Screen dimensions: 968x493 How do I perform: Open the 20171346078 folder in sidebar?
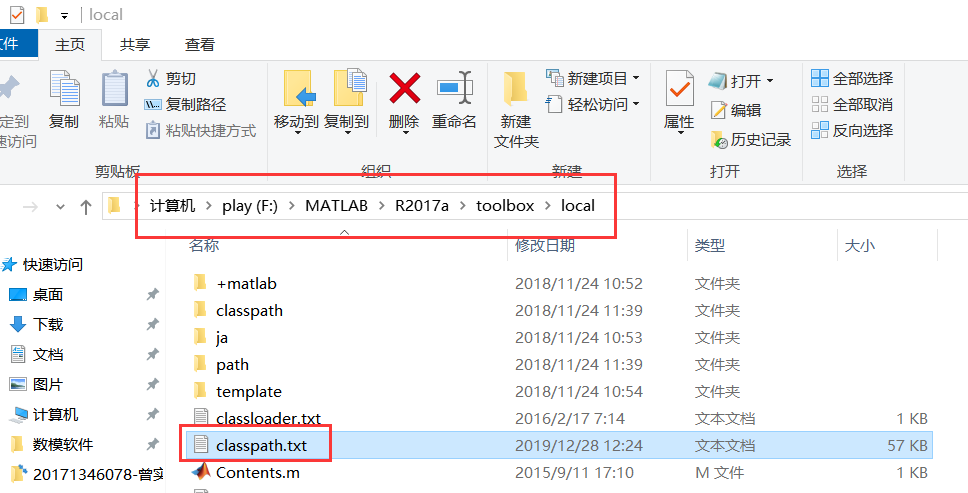[86, 474]
